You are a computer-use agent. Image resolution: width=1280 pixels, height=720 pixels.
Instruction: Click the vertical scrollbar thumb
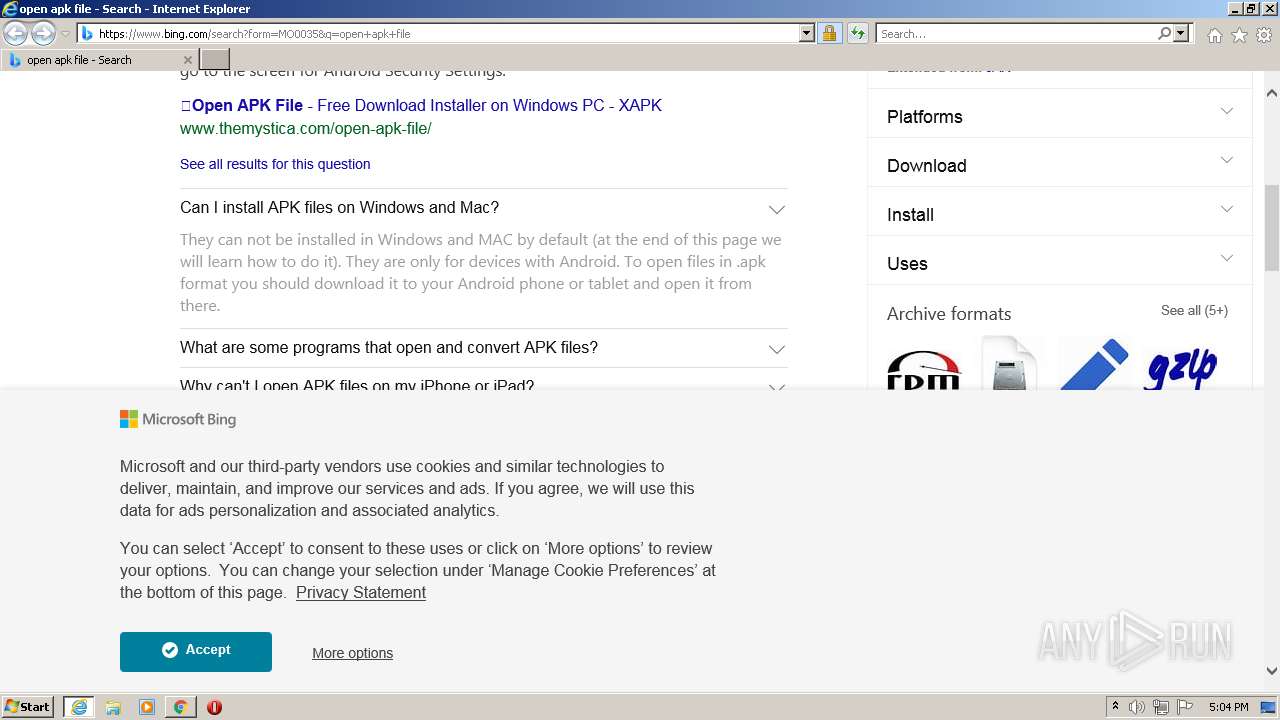pyautogui.click(x=1272, y=228)
